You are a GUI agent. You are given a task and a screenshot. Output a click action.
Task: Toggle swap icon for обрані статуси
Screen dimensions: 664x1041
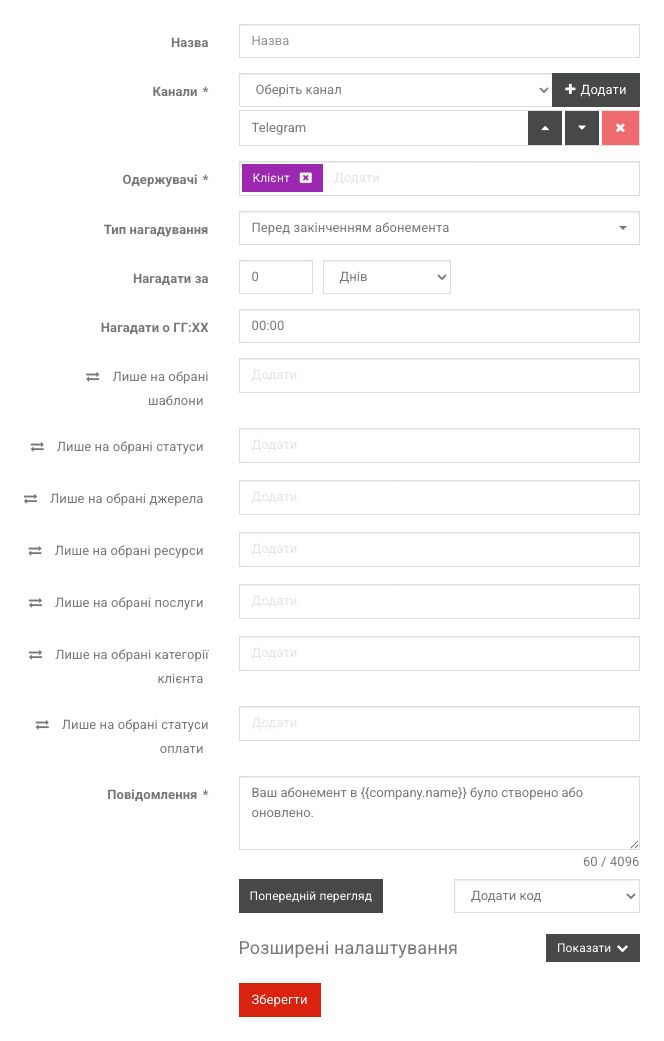pyautogui.click(x=37, y=447)
